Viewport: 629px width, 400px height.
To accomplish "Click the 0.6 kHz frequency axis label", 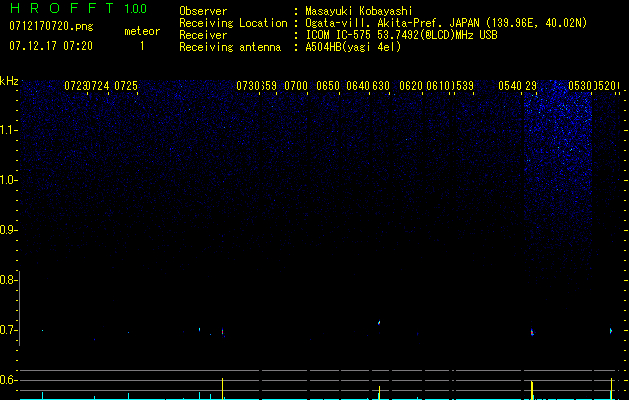I will tap(8, 380).
